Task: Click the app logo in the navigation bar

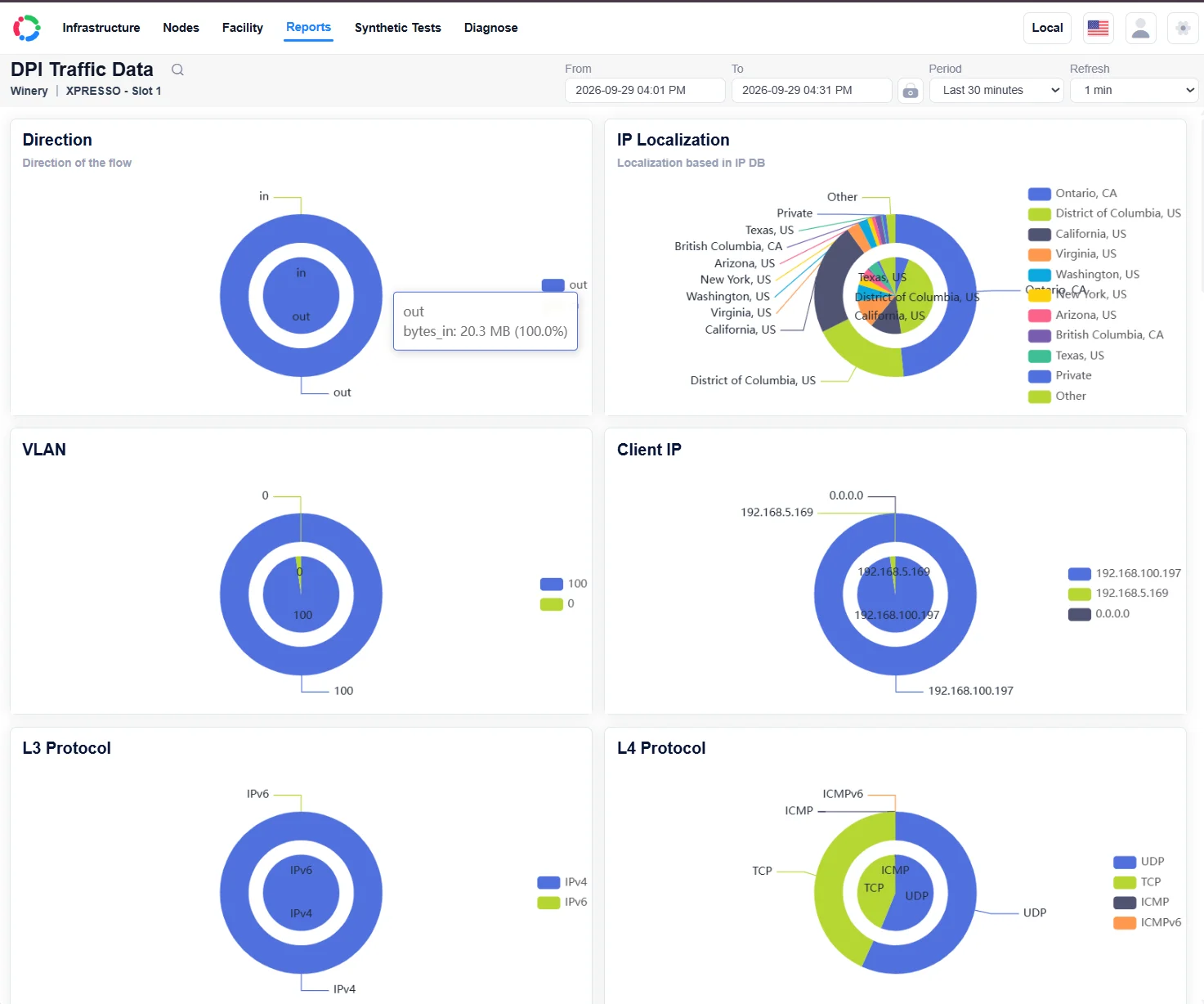Action: coord(27,28)
